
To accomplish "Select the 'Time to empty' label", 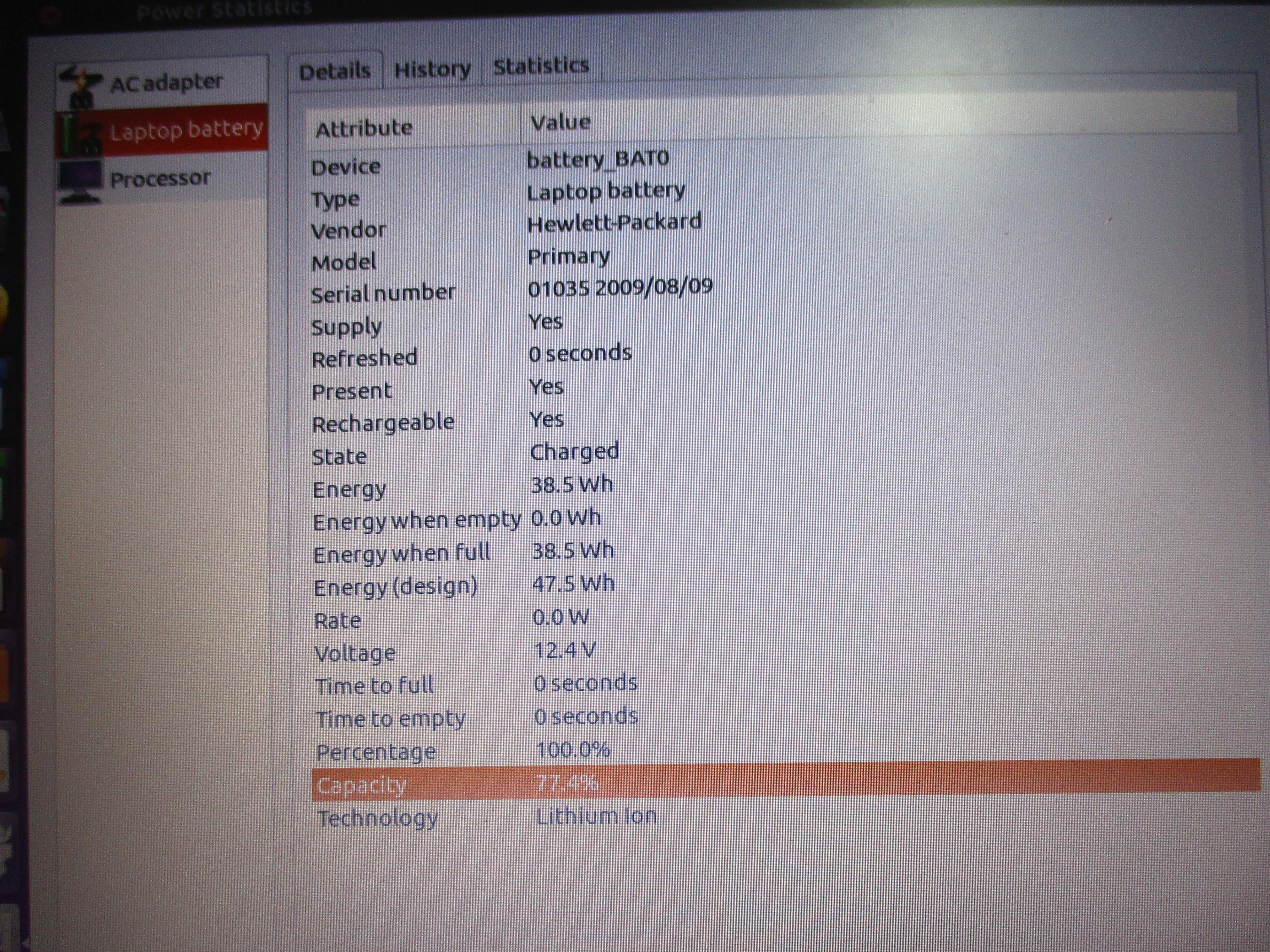I will [x=391, y=720].
